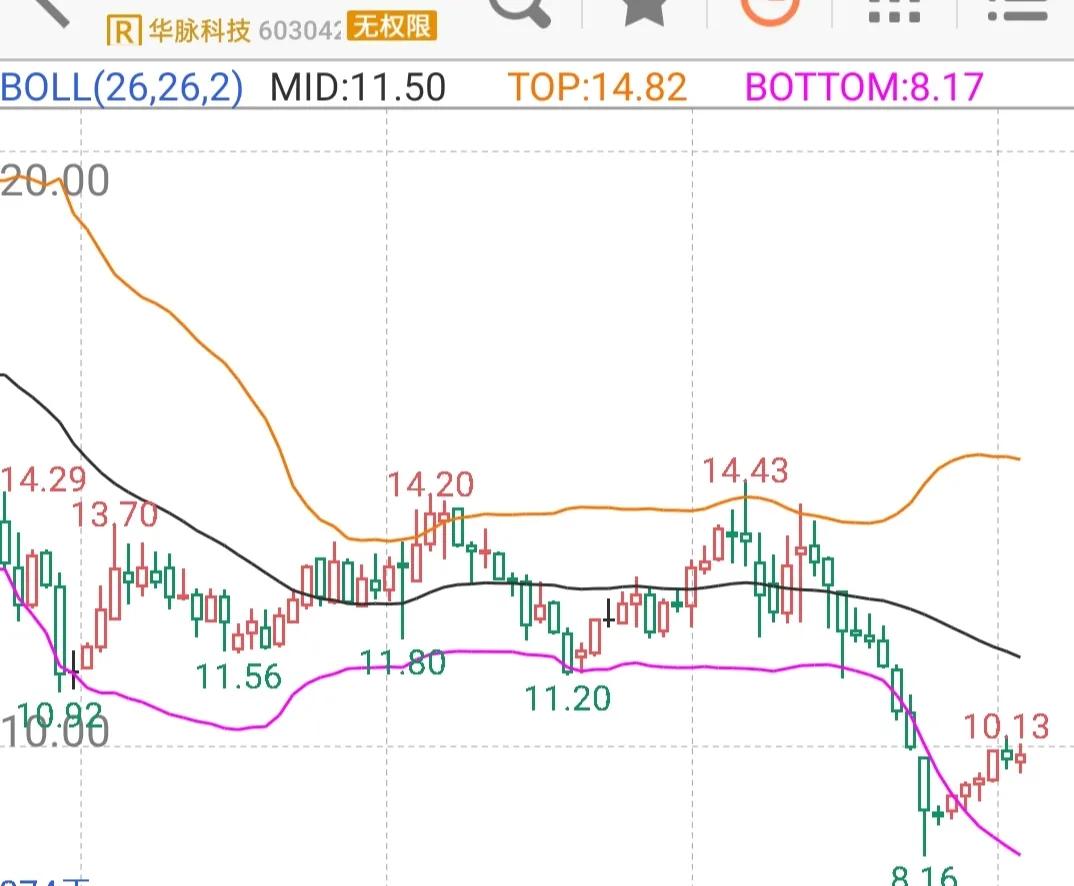The height and width of the screenshot is (886, 1074).
Task: Tap the 14.20 peak label
Action: (431, 485)
